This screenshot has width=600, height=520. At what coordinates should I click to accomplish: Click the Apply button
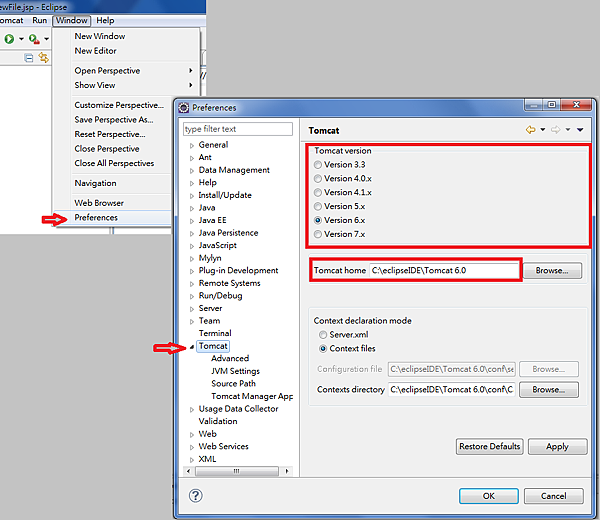(558, 447)
